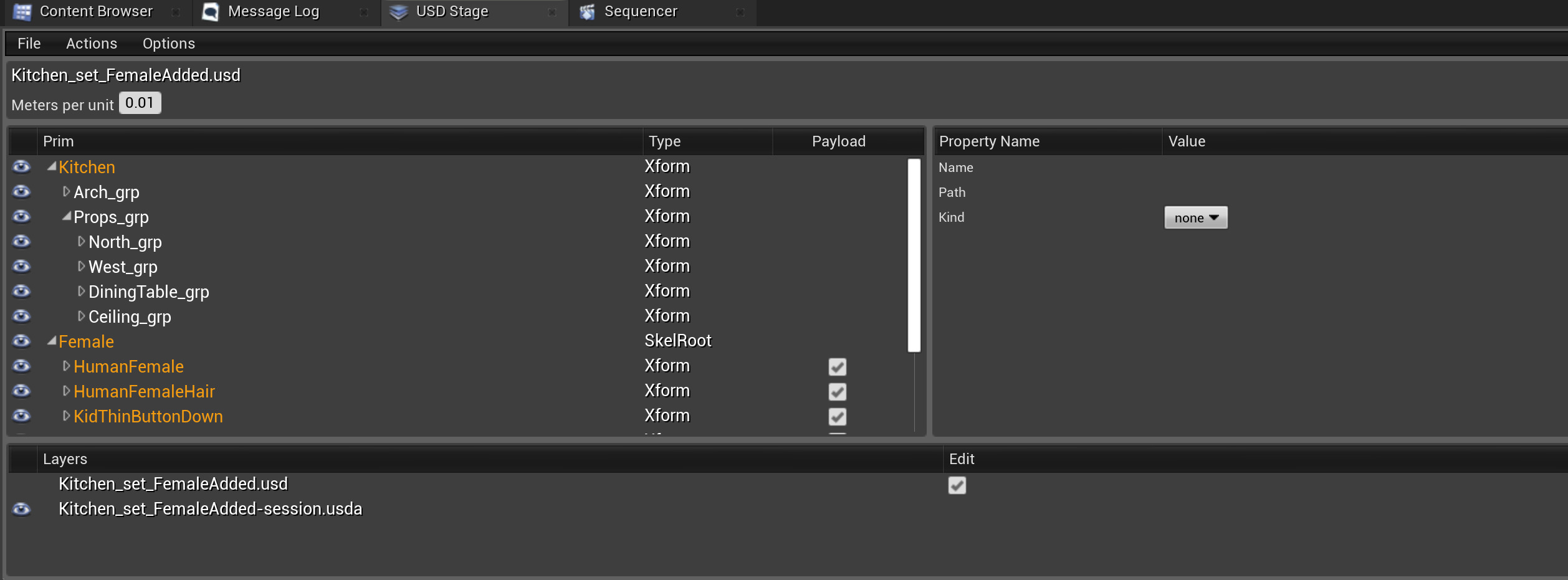Switch to the Sequencer tab
Viewport: 1568px width, 580px height.
click(x=641, y=12)
